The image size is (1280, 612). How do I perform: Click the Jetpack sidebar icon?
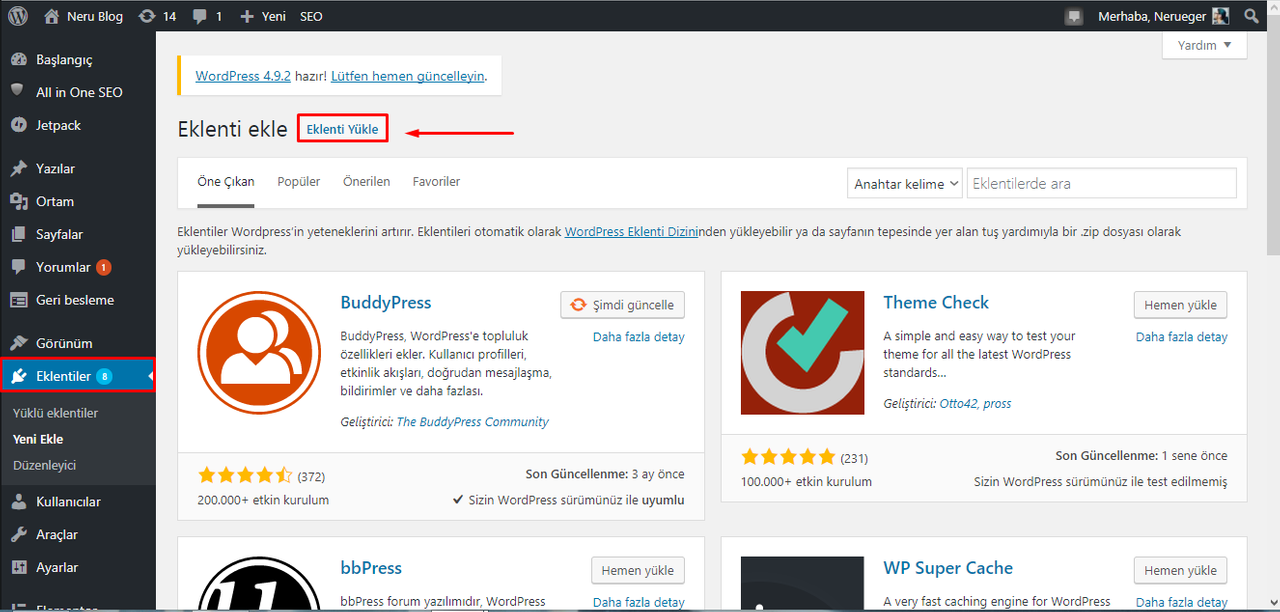click(18, 125)
